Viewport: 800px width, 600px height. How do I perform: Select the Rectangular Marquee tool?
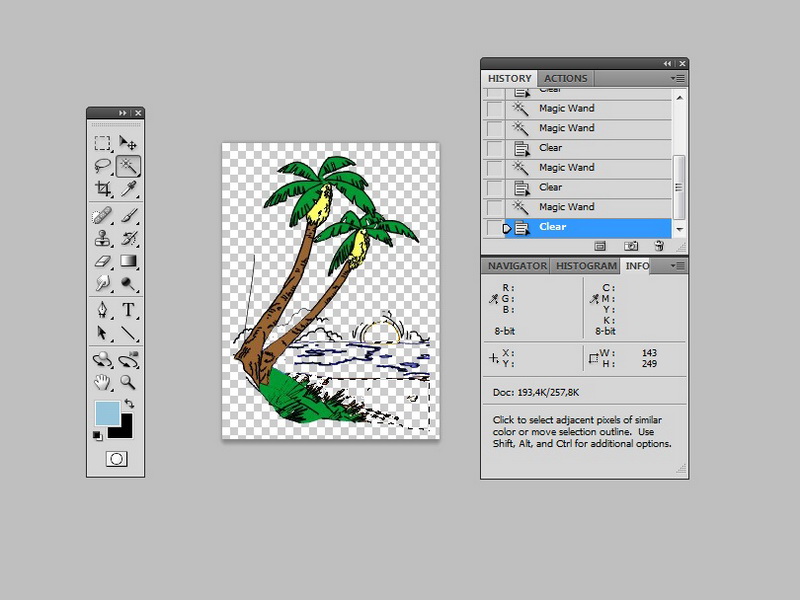click(103, 143)
